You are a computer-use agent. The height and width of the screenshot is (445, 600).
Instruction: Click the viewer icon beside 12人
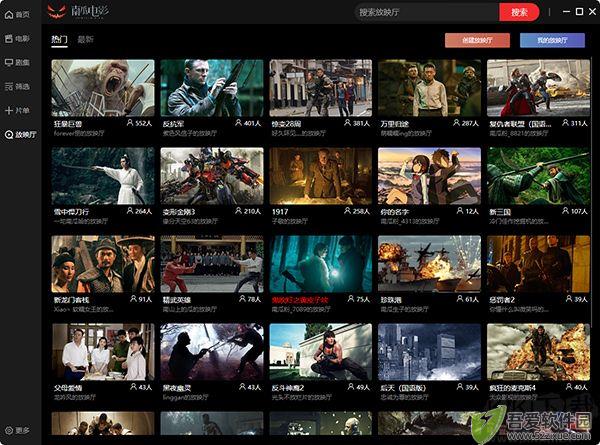click(460, 211)
